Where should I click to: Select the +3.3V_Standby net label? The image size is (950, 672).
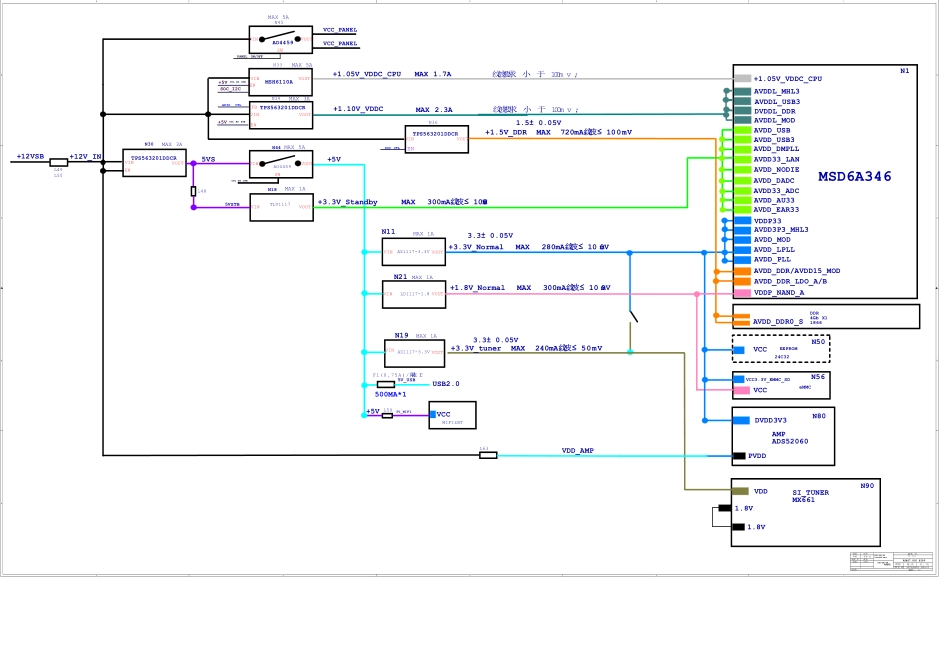point(348,202)
